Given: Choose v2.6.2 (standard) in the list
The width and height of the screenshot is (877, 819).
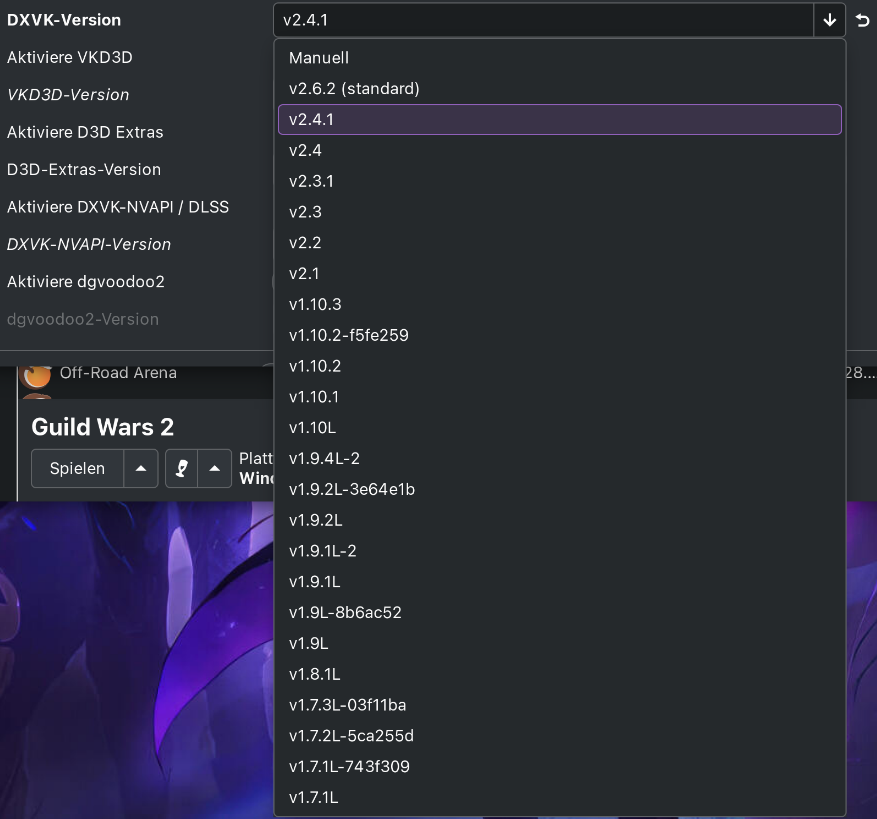Looking at the screenshot, I should (559, 88).
